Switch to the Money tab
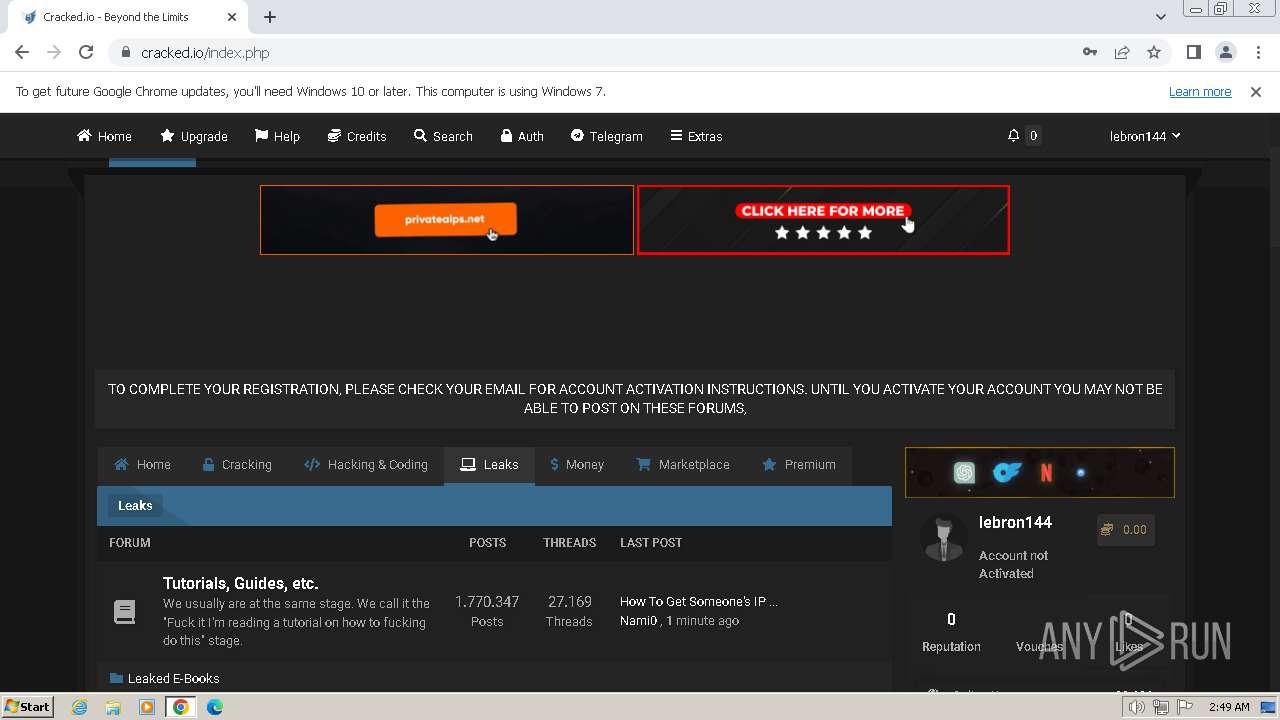This screenshot has width=1280, height=720. click(577, 465)
